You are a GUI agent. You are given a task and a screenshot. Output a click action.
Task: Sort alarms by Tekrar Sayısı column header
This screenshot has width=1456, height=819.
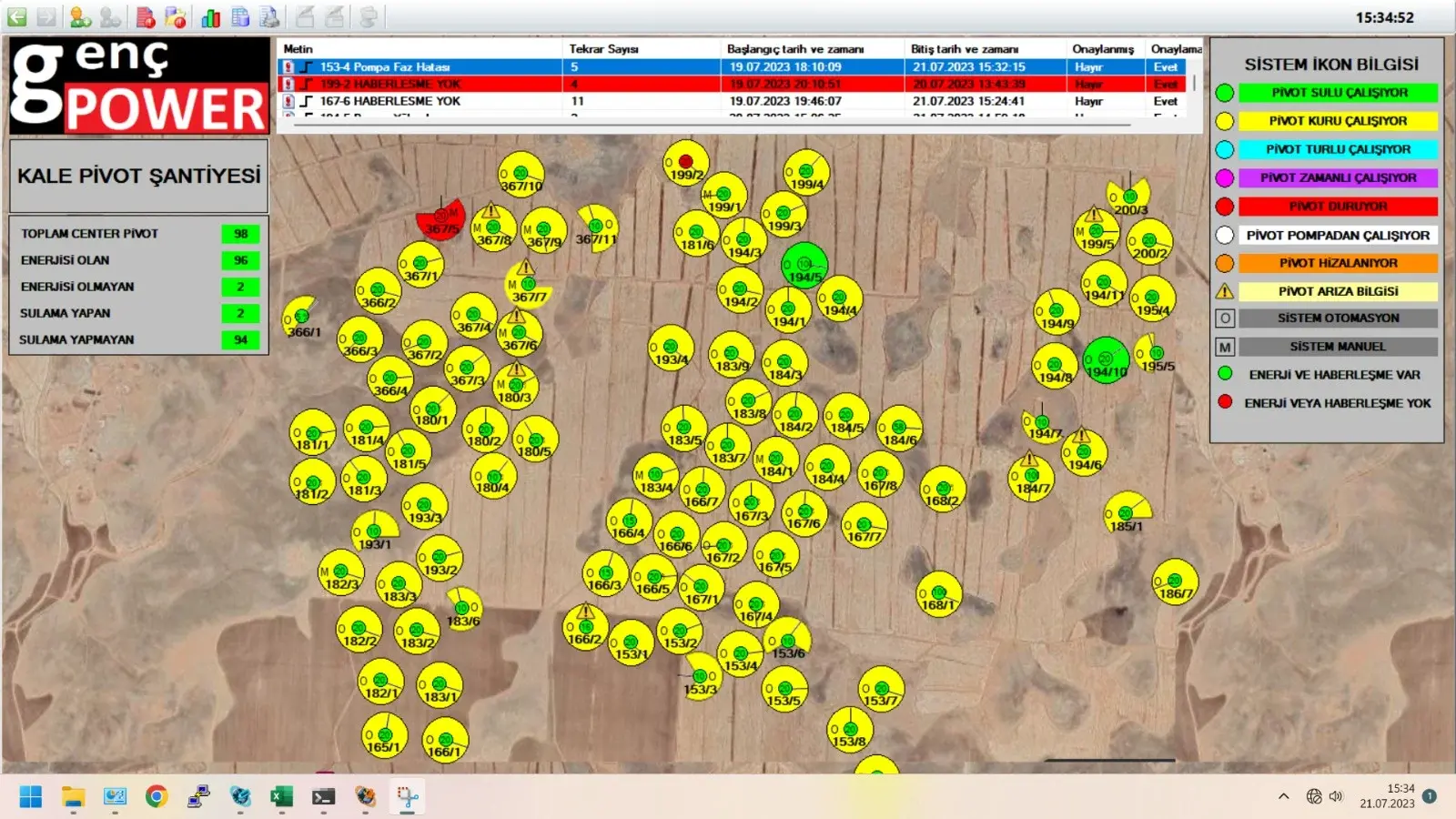point(603,49)
